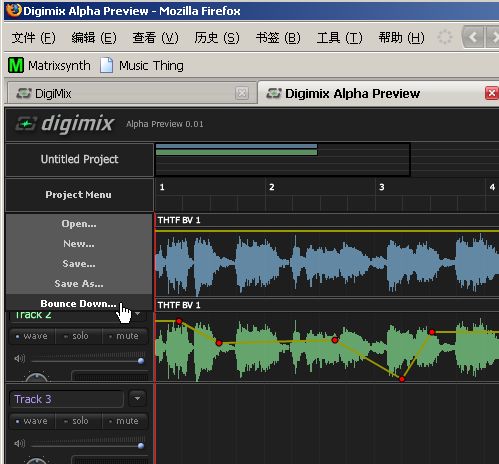Click the automation point near bar 3 top
Screen dimensions: 499x464
(x=432, y=332)
